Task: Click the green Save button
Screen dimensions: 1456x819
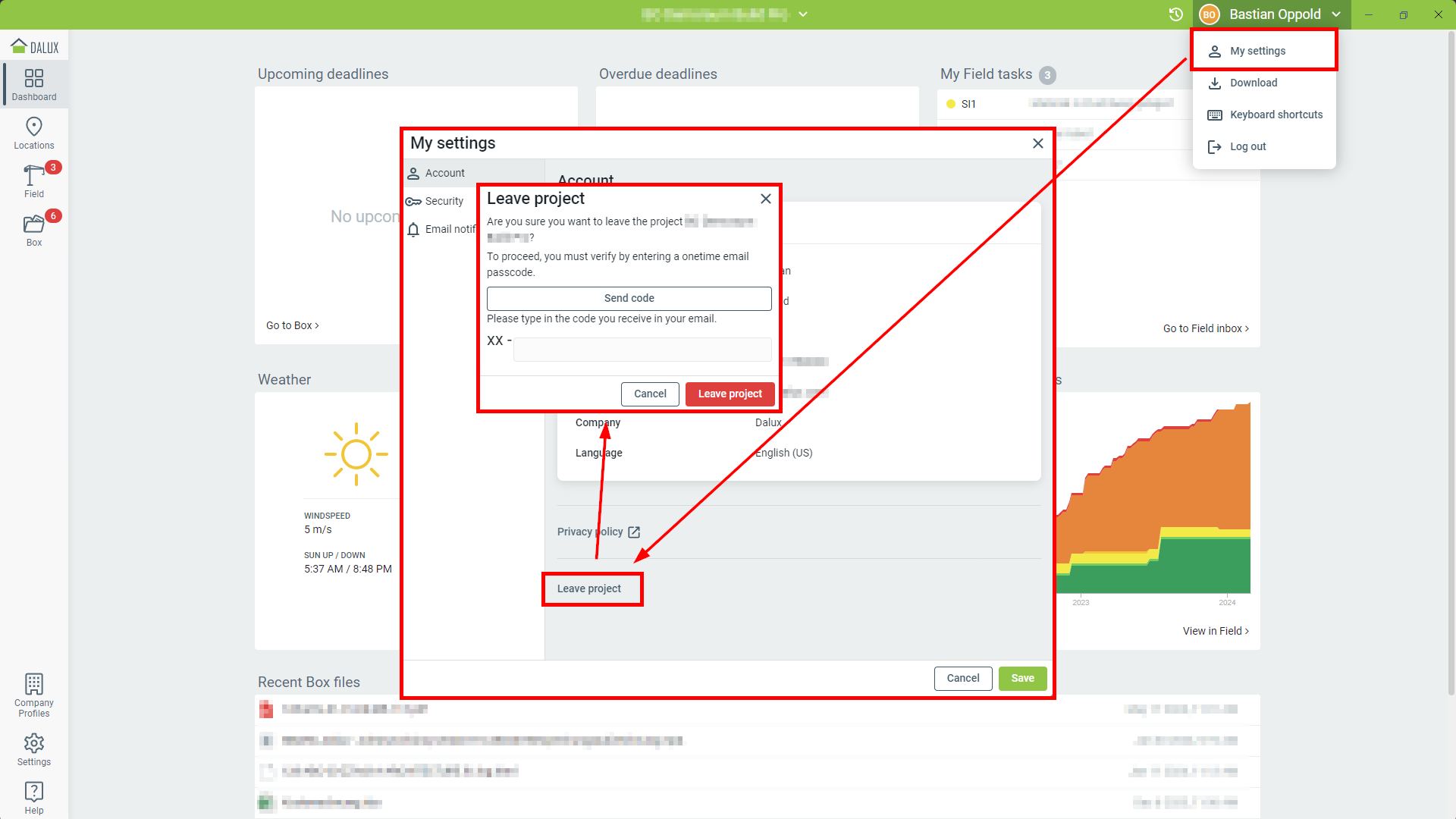Action: pyautogui.click(x=1022, y=678)
